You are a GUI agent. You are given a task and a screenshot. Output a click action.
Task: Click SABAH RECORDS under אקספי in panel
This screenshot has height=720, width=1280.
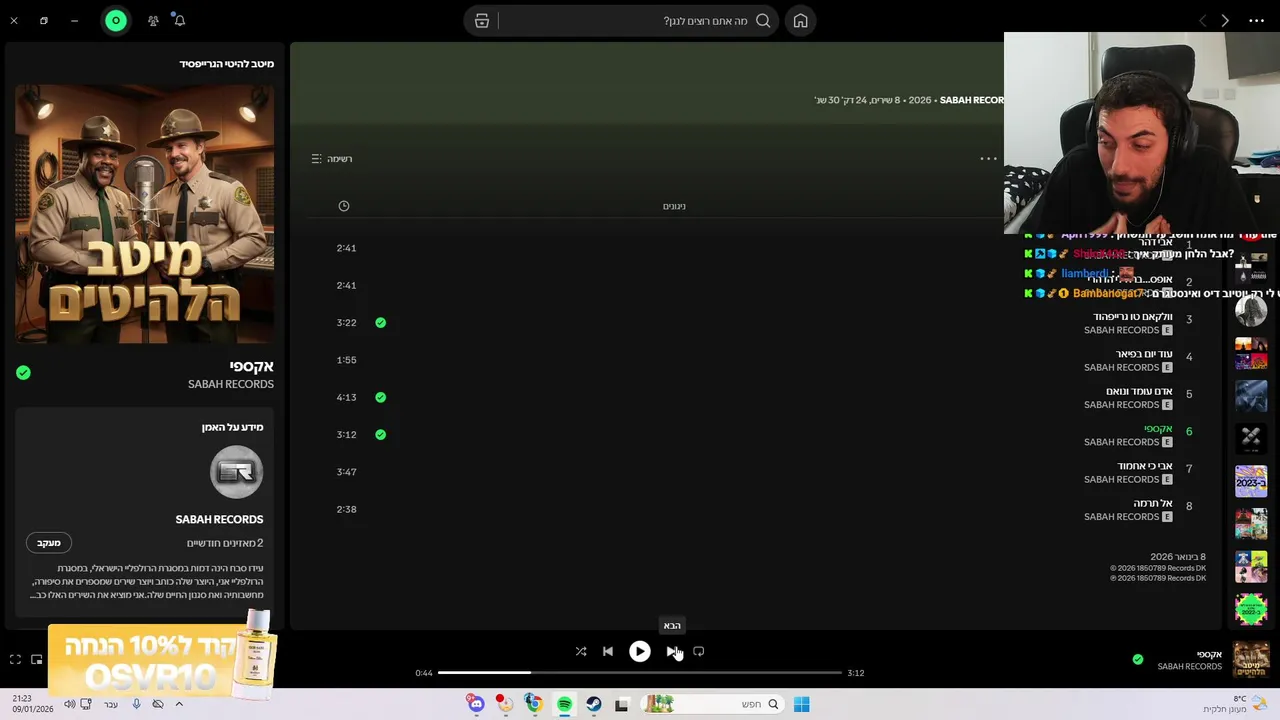point(231,384)
